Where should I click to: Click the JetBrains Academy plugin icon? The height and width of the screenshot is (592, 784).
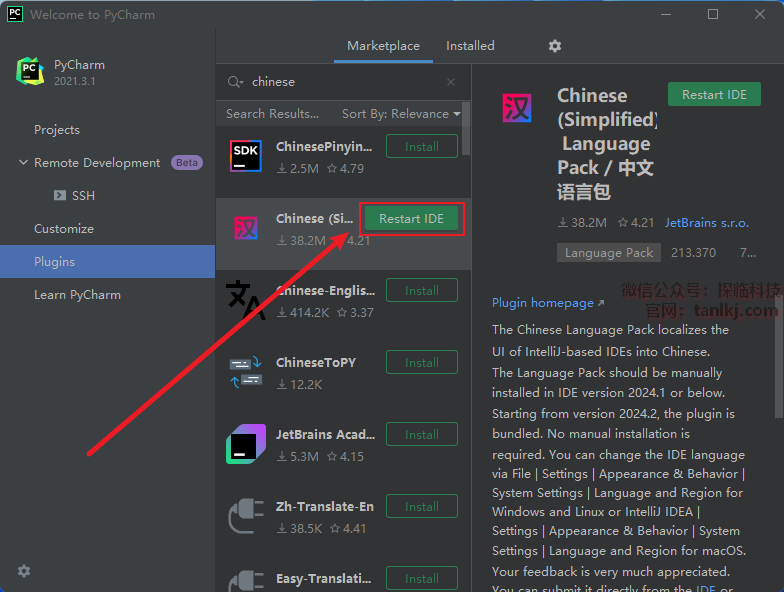[x=246, y=444]
